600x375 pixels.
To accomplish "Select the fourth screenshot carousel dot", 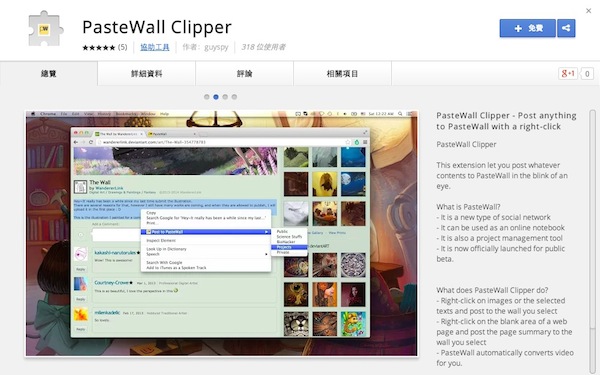I will click(234, 97).
